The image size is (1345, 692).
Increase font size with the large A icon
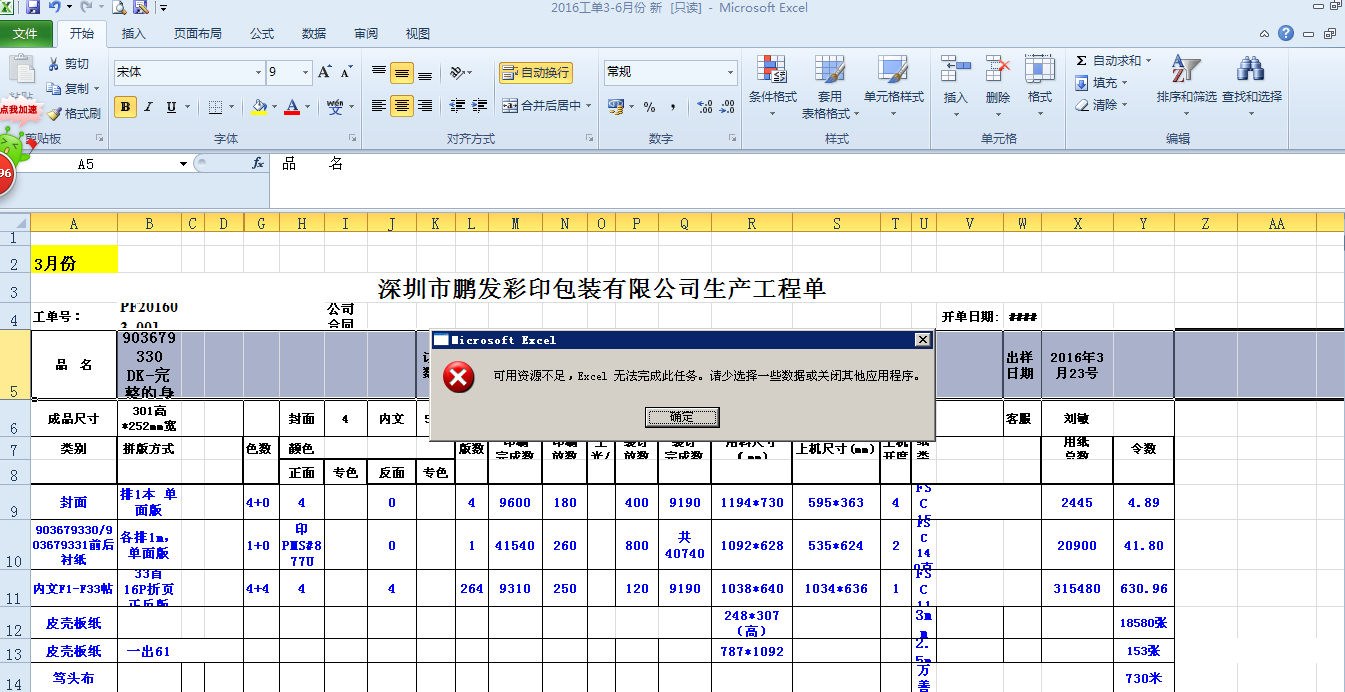click(325, 72)
